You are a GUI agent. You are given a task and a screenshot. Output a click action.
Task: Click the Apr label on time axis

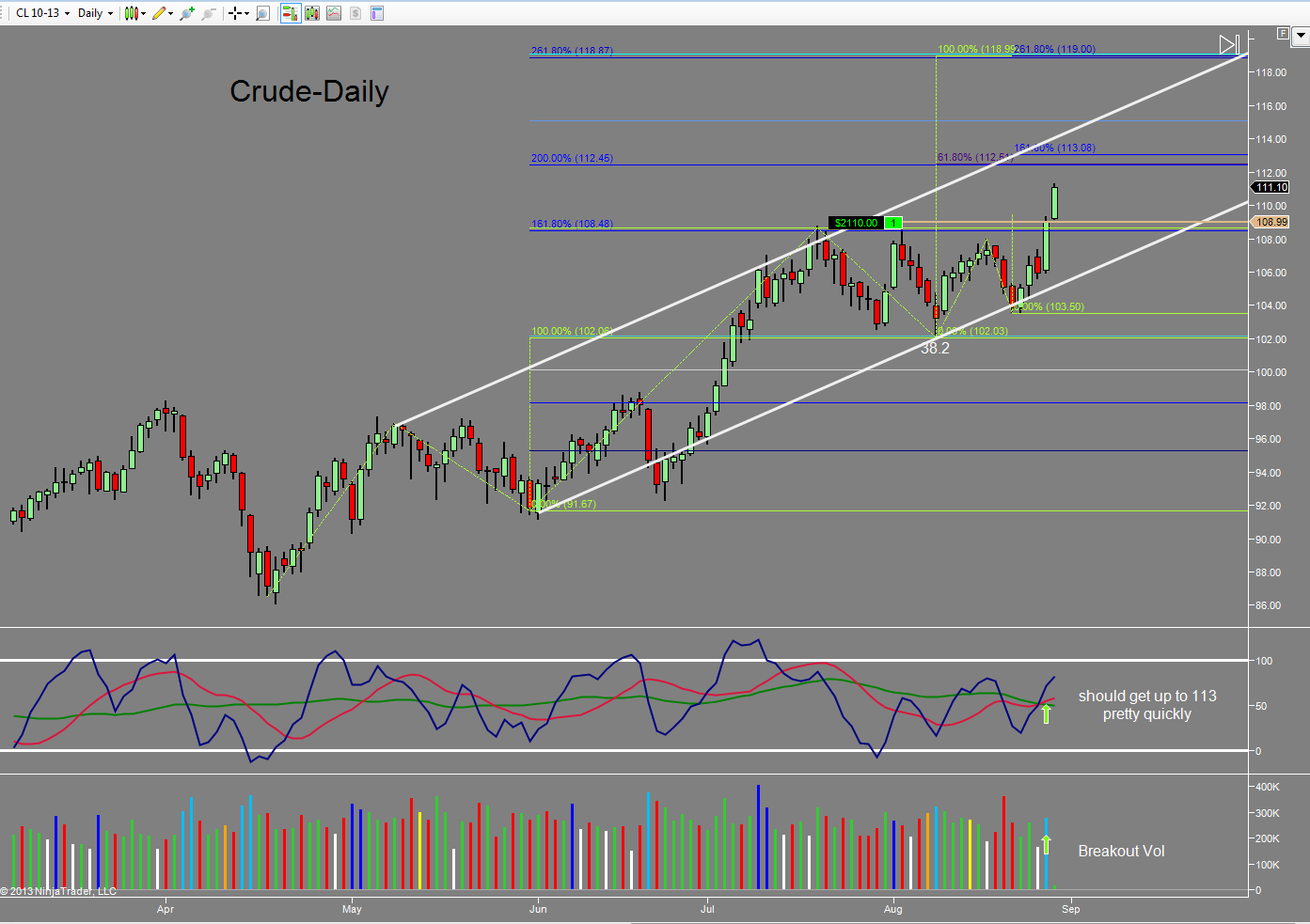point(166,909)
